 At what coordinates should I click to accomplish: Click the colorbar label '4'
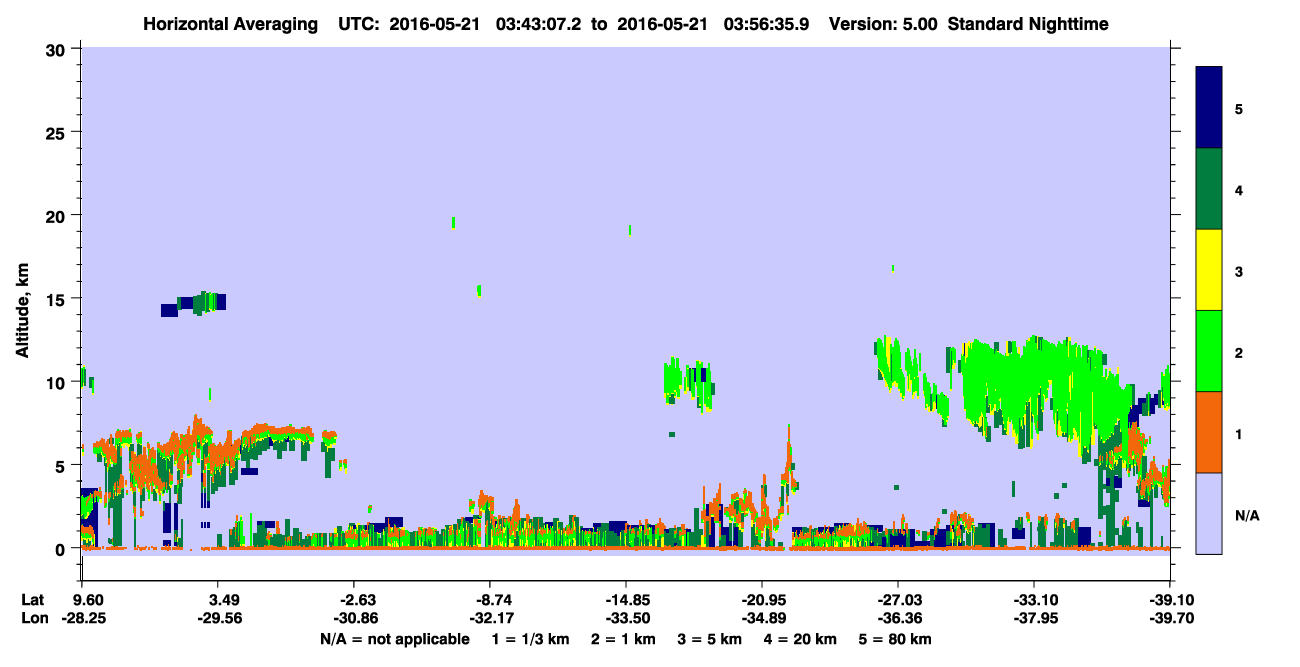[1239, 189]
